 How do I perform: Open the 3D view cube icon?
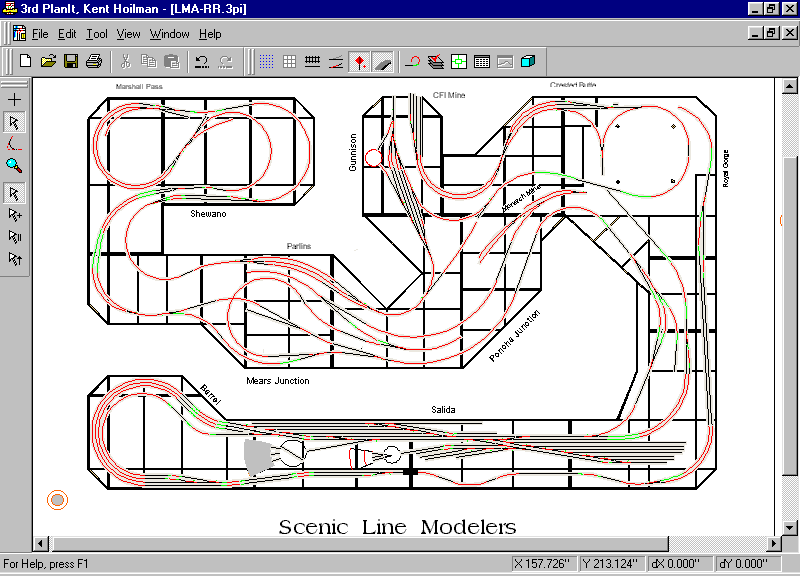pos(528,61)
